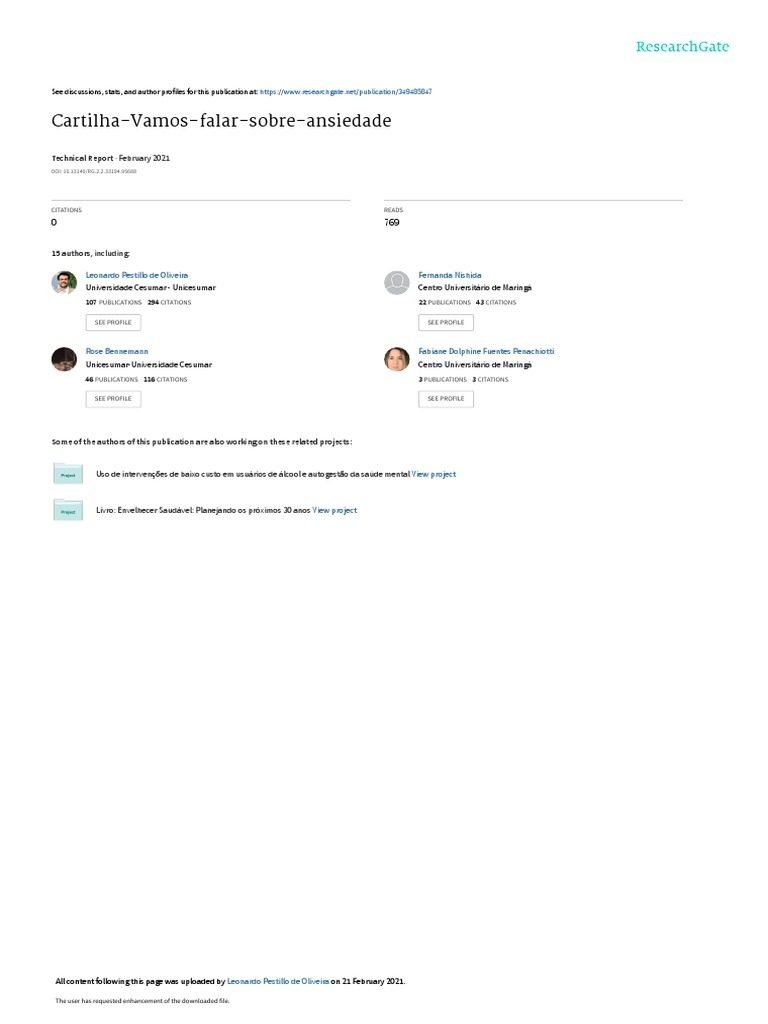Click See Profile under Rose Bennemann
768x1024 pixels.
113,399
